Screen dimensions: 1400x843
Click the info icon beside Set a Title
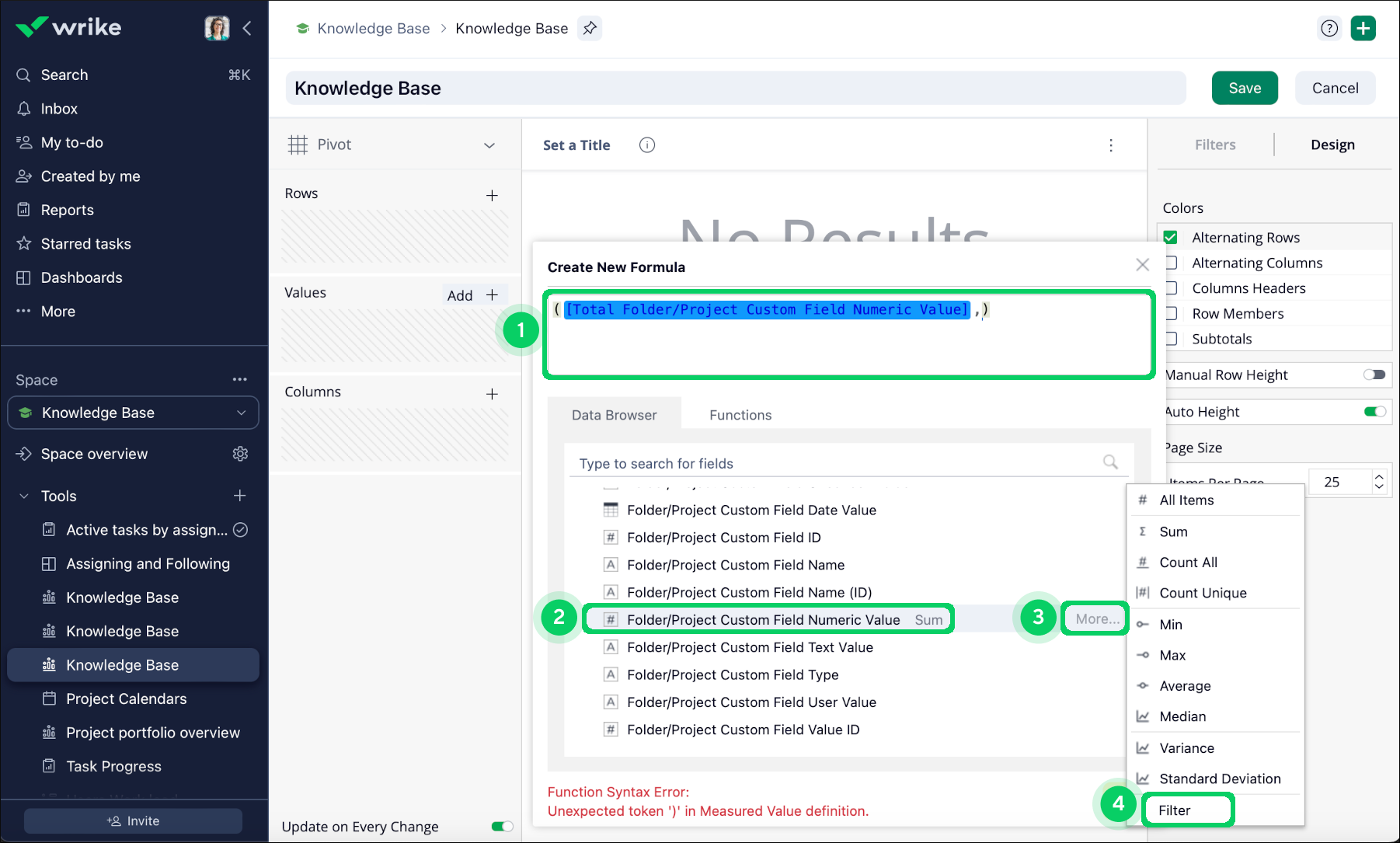(646, 145)
